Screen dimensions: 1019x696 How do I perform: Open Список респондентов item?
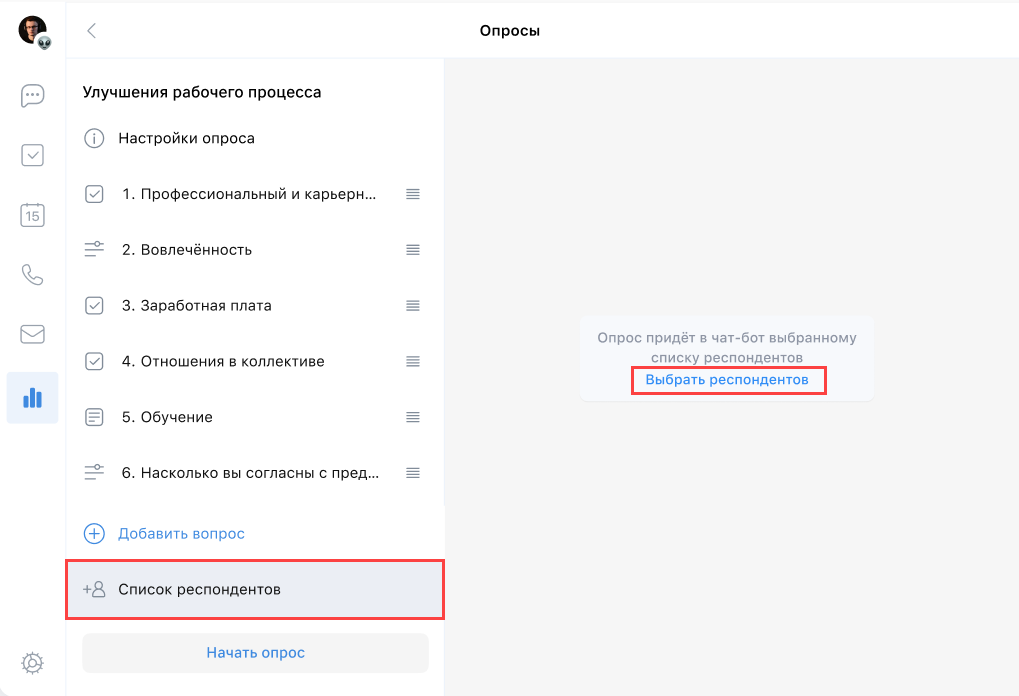[x=199, y=589]
